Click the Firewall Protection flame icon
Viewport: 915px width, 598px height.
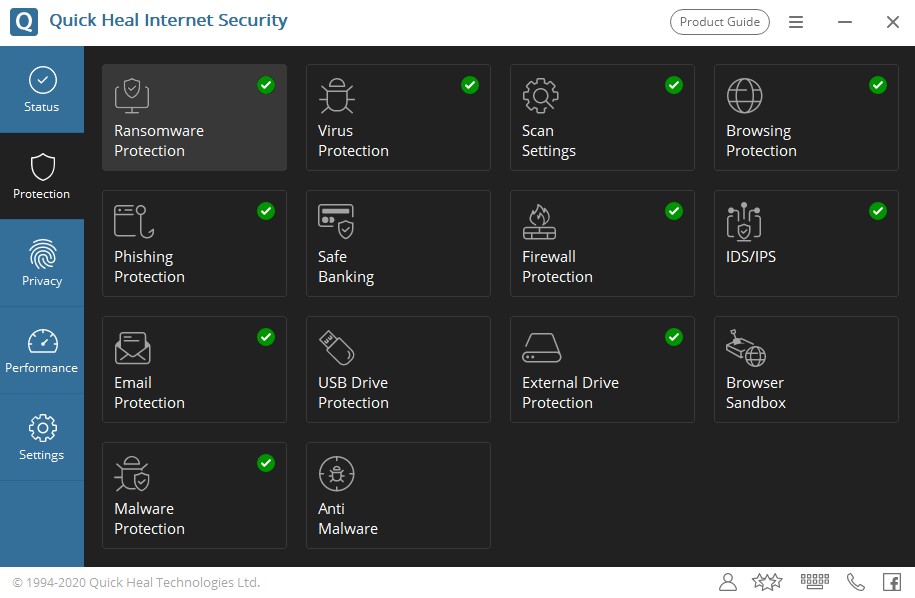click(539, 222)
